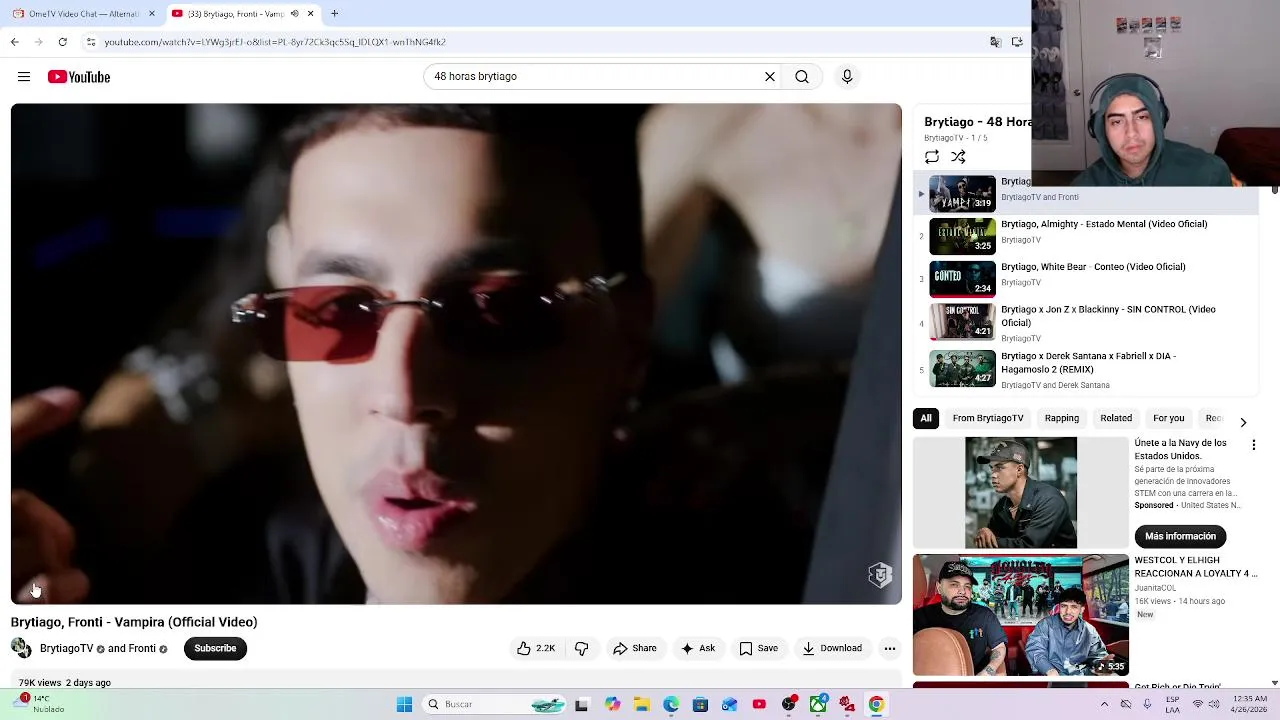Open a new browser tab
This screenshot has width=1280, height=720.
pyautogui.click(x=335, y=14)
